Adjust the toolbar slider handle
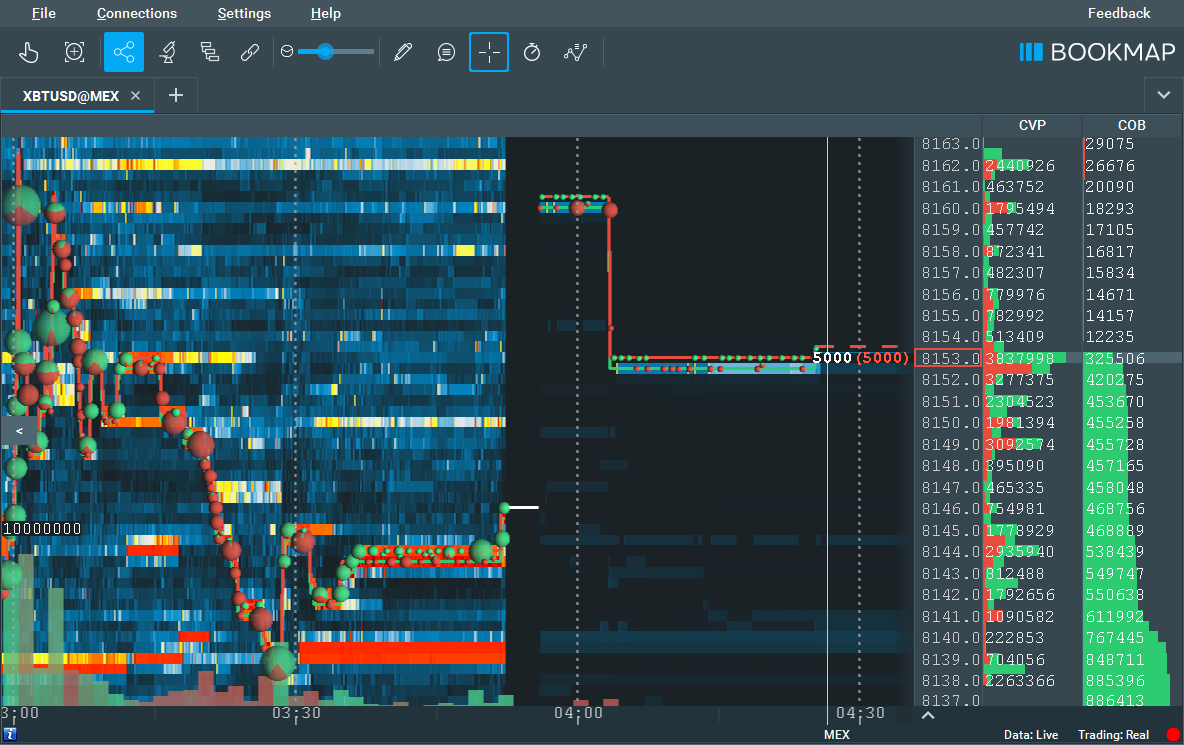The height and width of the screenshot is (745, 1184). click(325, 51)
